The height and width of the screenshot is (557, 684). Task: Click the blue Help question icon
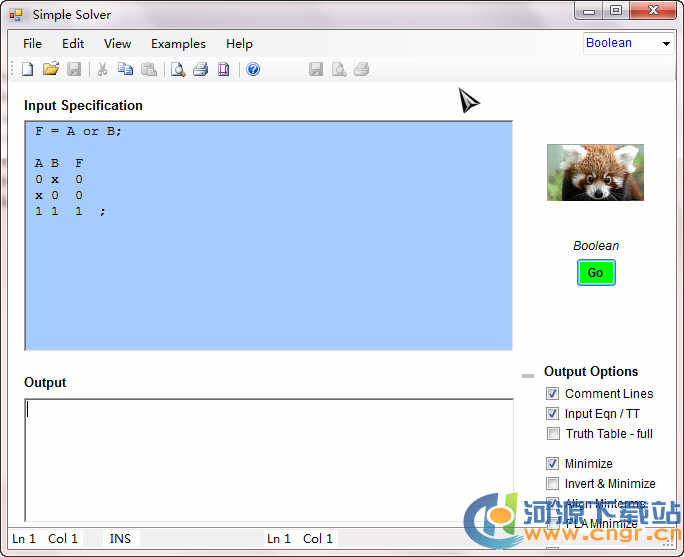(x=253, y=69)
